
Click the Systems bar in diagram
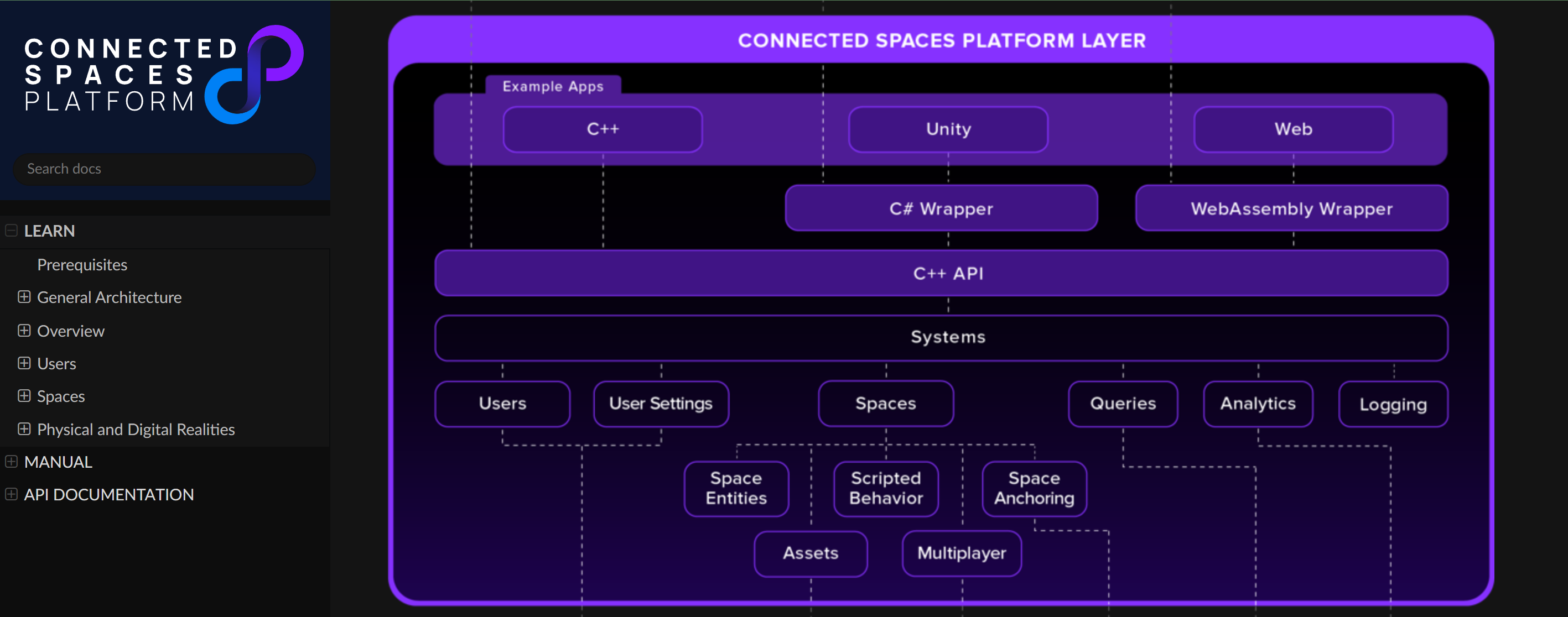(942, 338)
